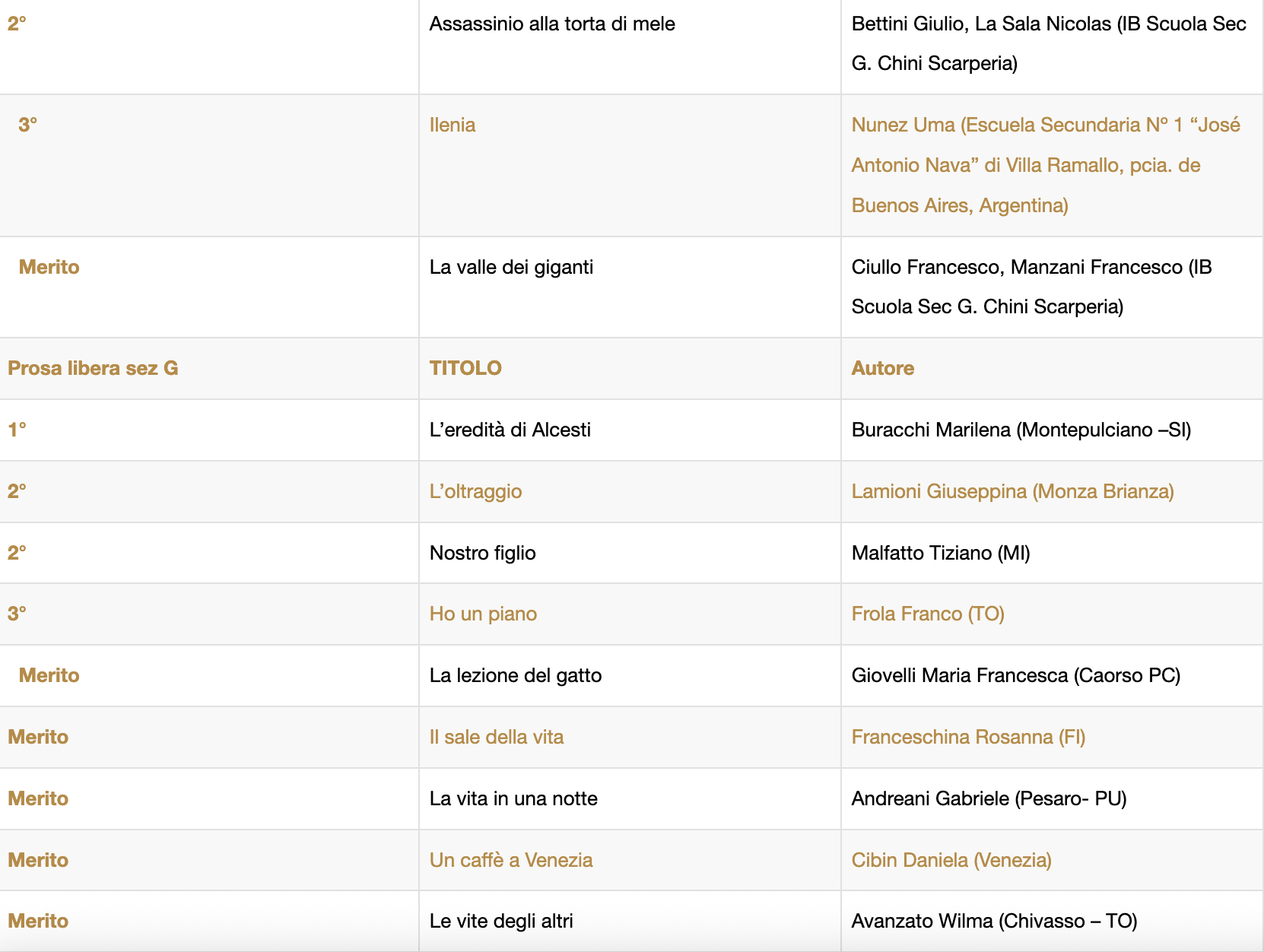1264x952 pixels.
Task: Click the 'Prosa libera sez G' header
Action: tap(93, 368)
